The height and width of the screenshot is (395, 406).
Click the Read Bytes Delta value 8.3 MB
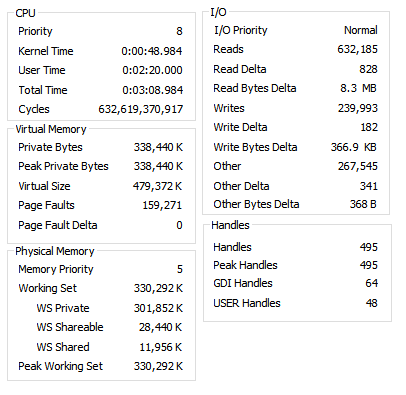point(358,88)
